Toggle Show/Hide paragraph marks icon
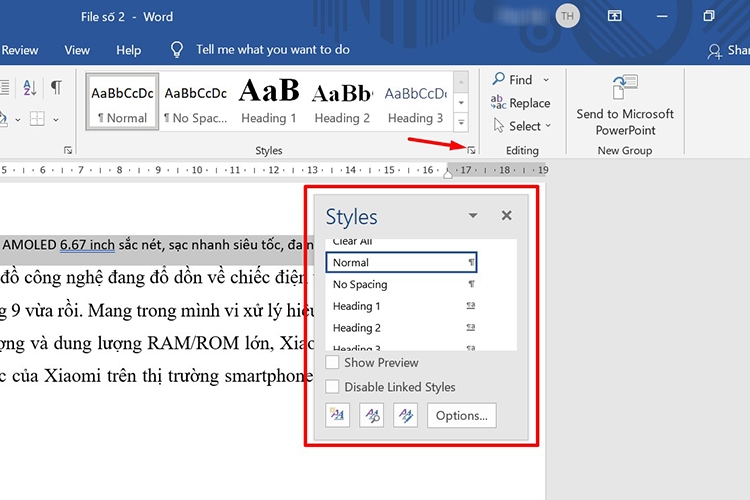Screen dimensions: 750x500 56,88
